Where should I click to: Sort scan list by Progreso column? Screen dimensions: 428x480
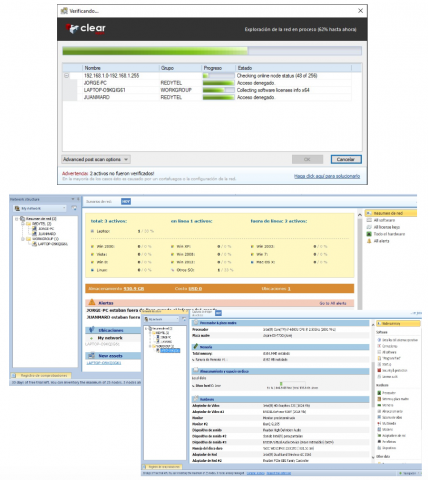[x=219, y=68]
